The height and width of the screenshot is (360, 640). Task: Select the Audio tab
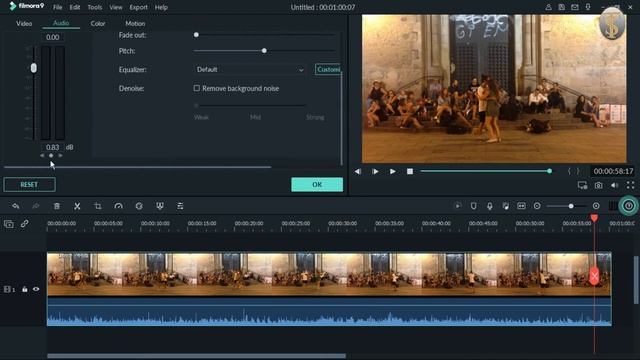pyautogui.click(x=61, y=23)
